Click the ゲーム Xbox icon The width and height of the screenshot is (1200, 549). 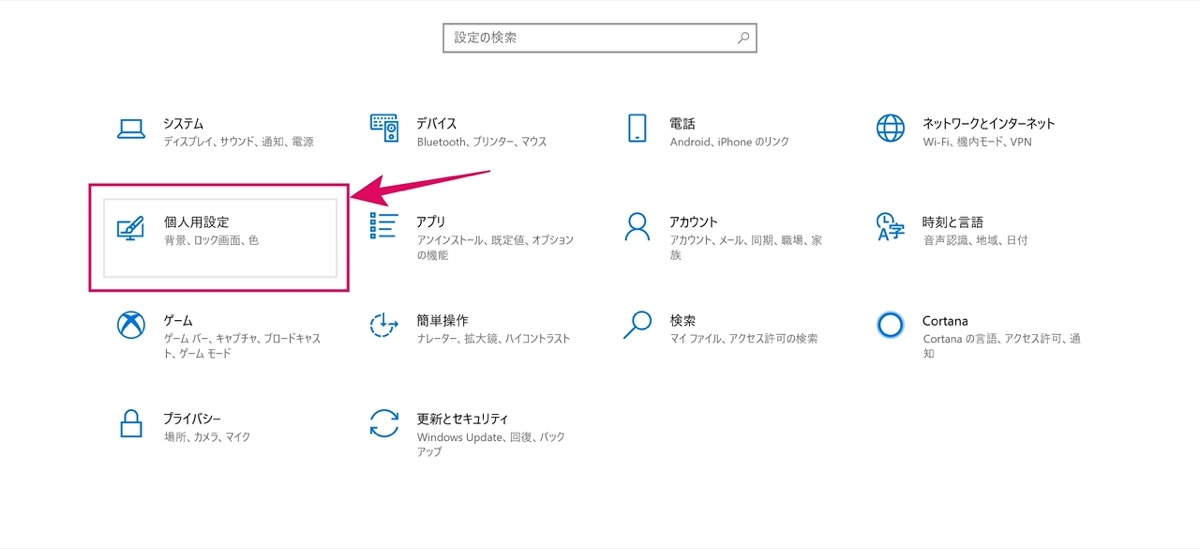pyautogui.click(x=131, y=325)
